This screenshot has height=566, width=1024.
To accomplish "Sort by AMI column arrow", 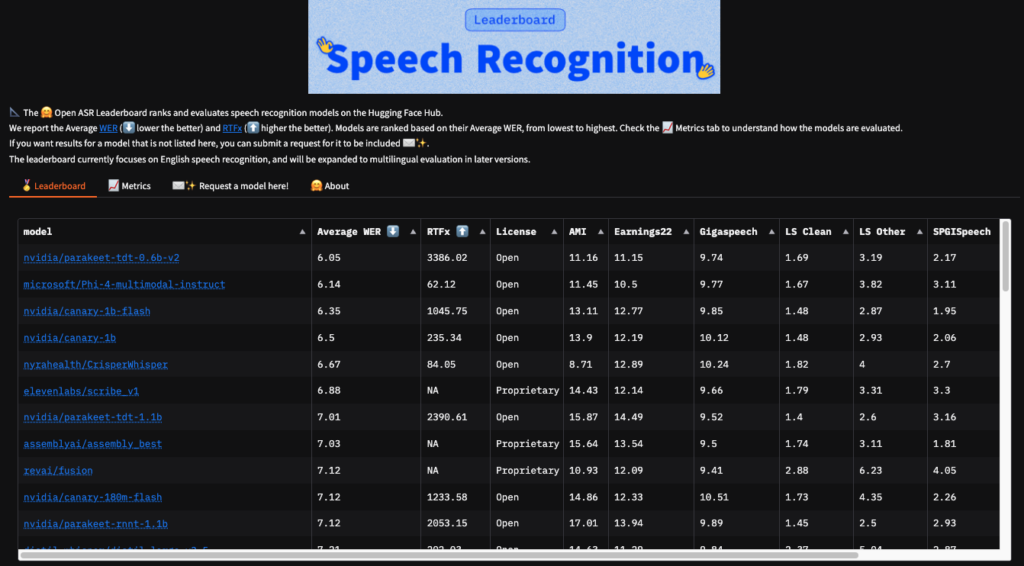I will tap(600, 232).
